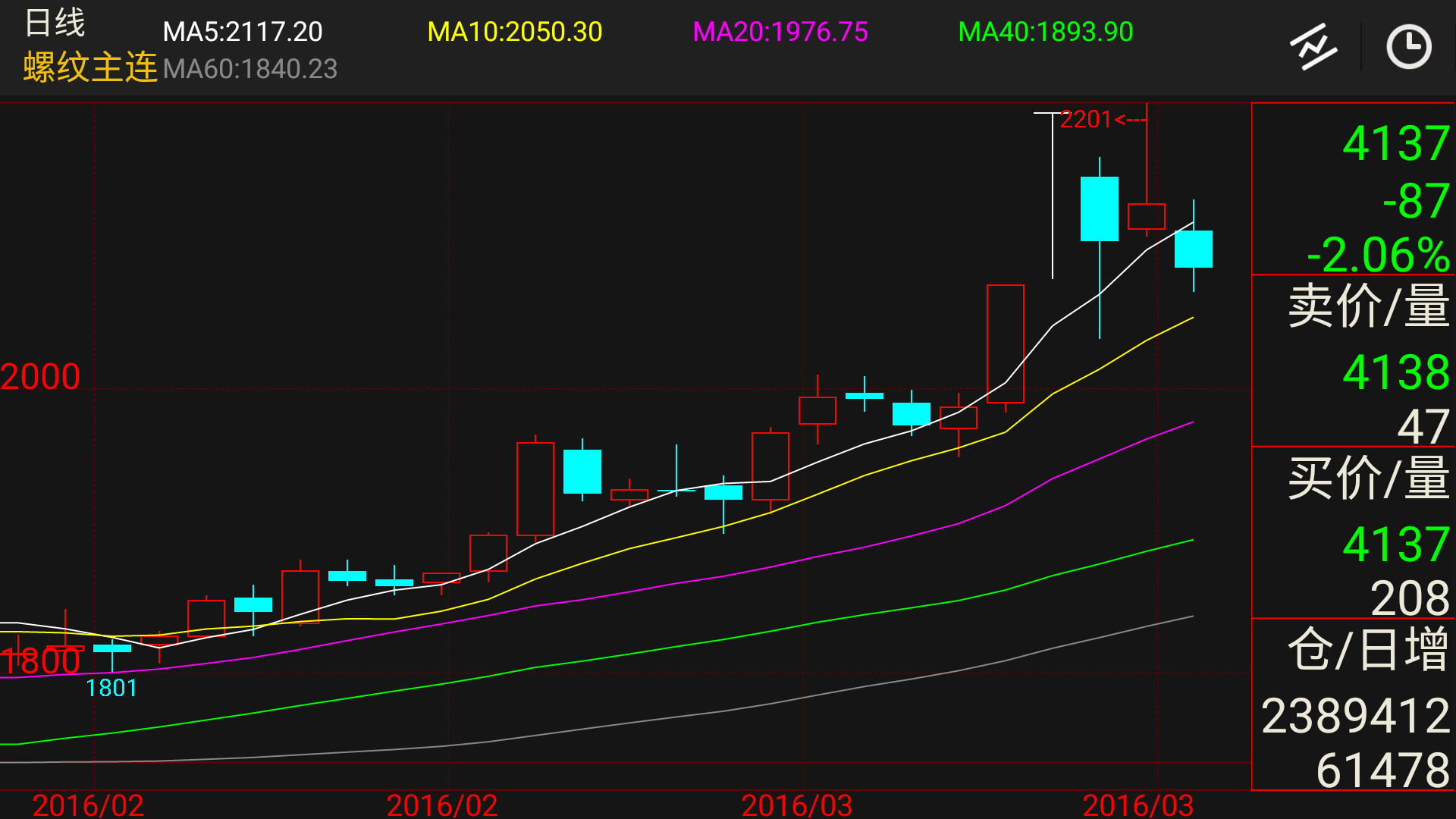Select the MA5:2117.20 indicator label
The width and height of the screenshot is (1456, 819).
[243, 32]
